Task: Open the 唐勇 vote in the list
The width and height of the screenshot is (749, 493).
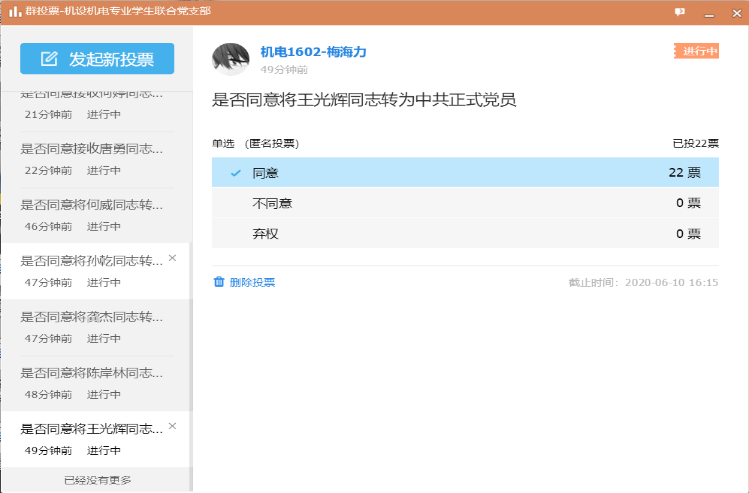Action: point(92,158)
